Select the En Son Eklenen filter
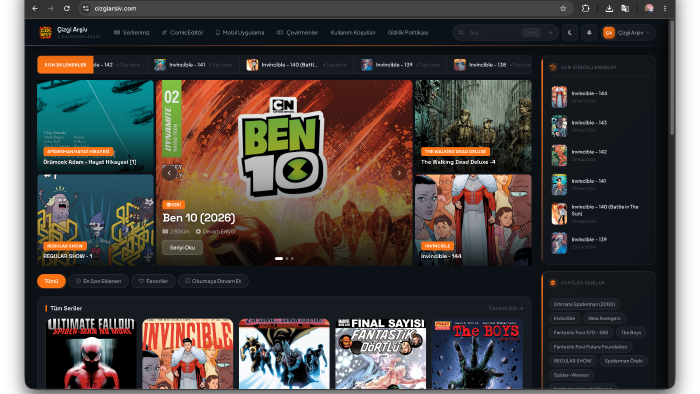 [x=98, y=281]
